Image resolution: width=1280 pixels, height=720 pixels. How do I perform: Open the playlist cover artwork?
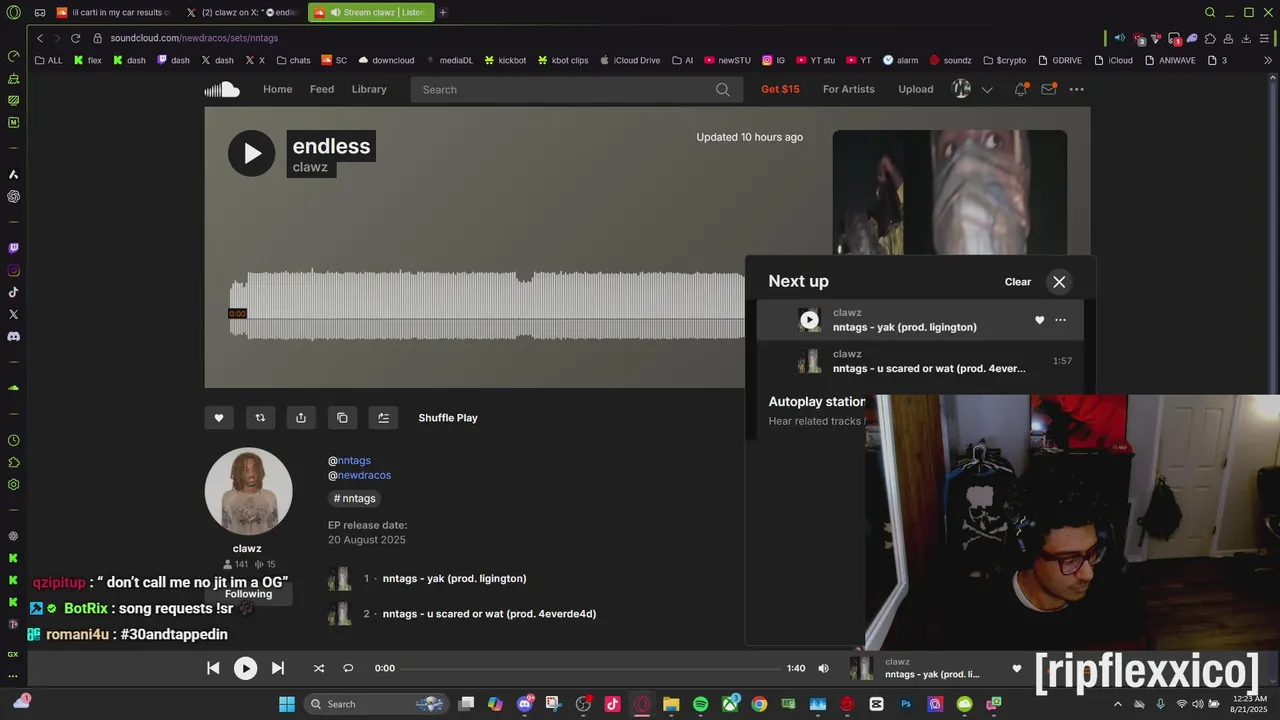(949, 192)
